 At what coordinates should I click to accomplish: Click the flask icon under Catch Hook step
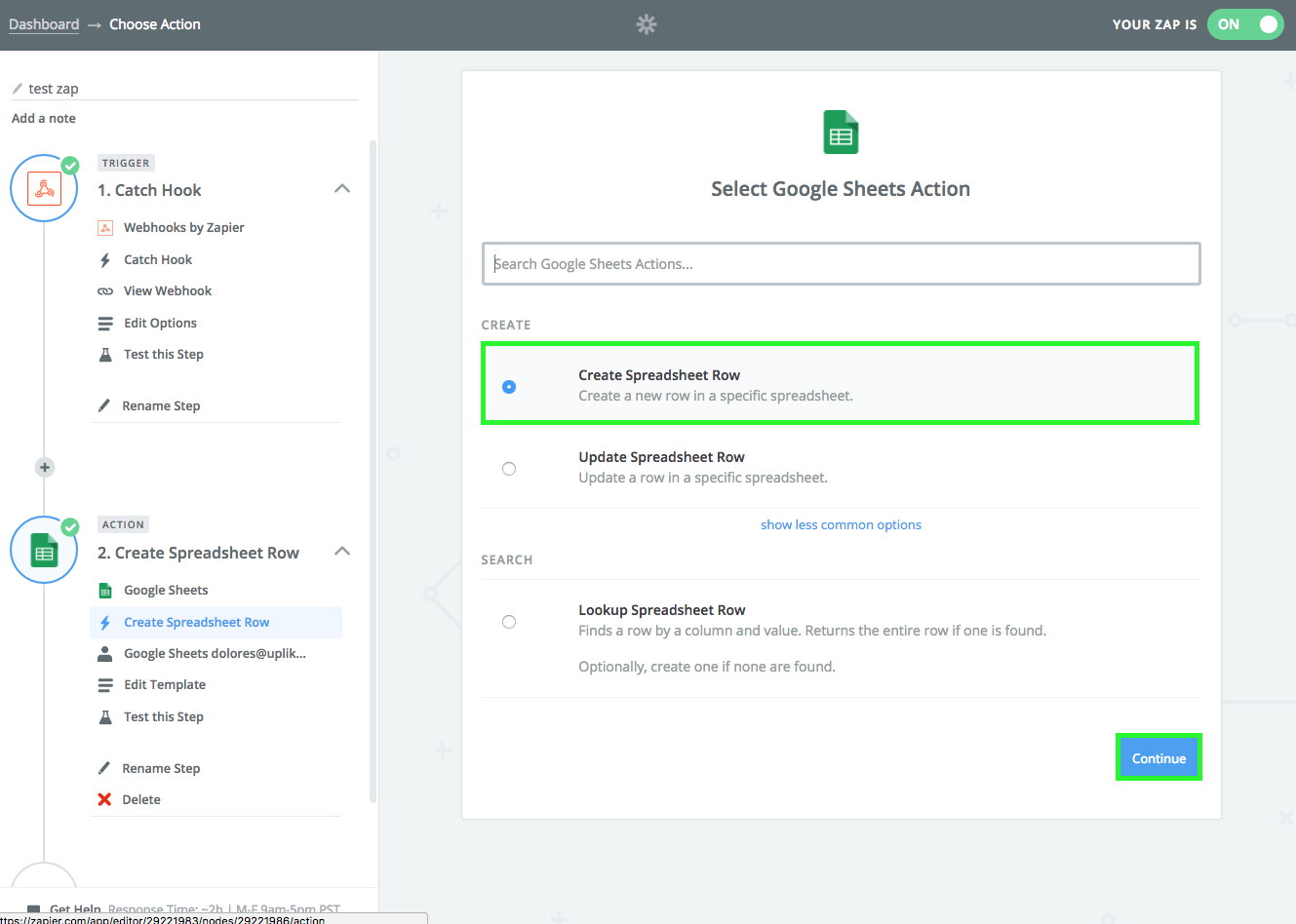click(105, 355)
